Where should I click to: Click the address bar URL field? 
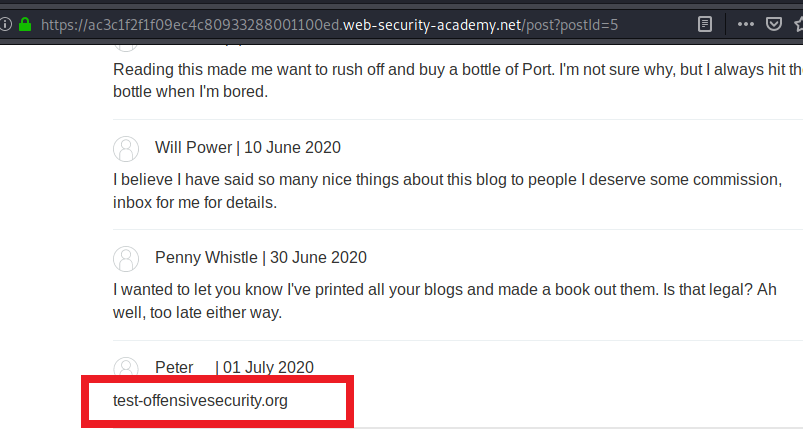[329, 25]
